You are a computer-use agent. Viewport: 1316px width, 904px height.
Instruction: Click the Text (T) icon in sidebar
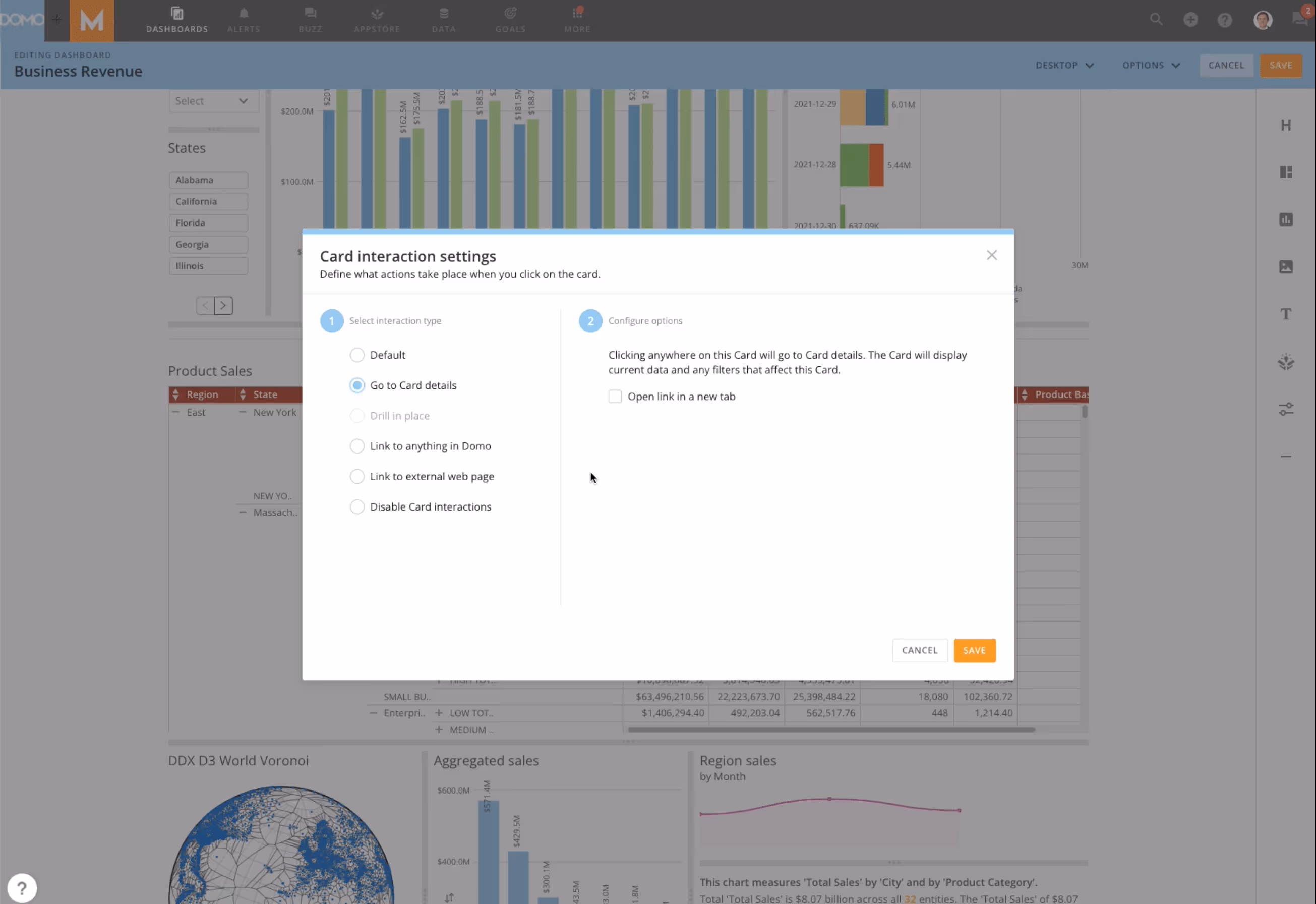click(1285, 314)
